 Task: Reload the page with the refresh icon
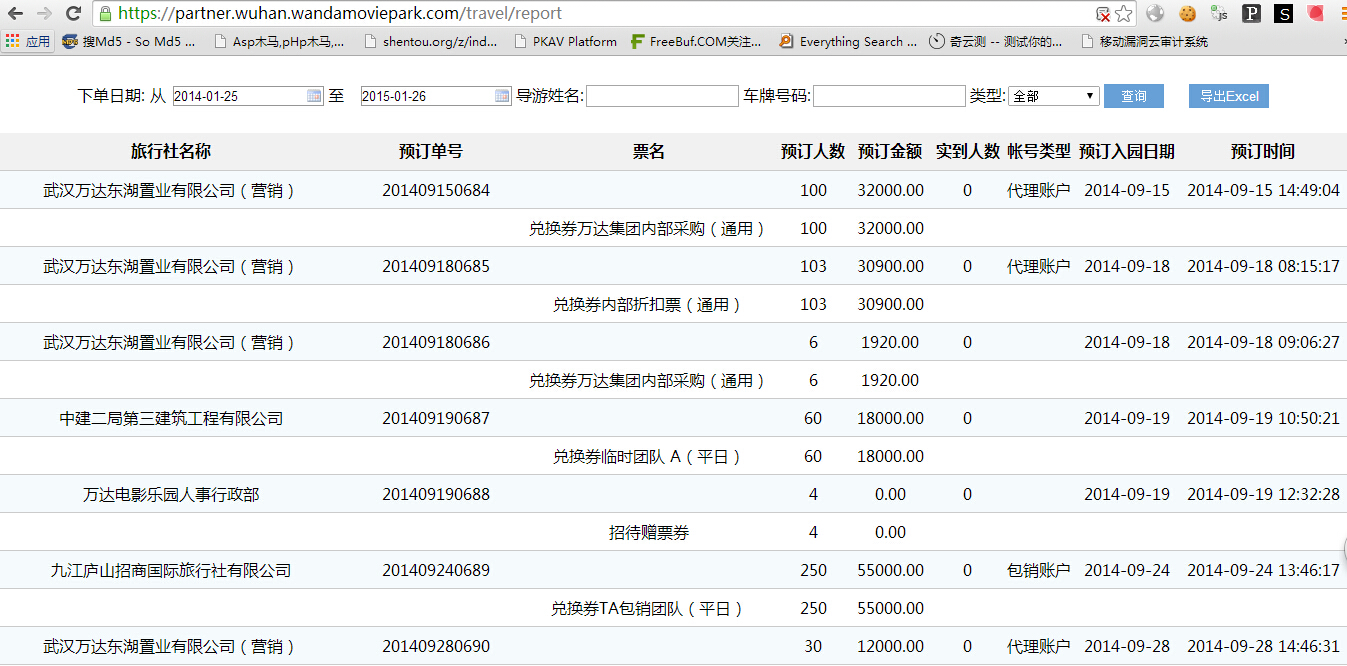[73, 13]
